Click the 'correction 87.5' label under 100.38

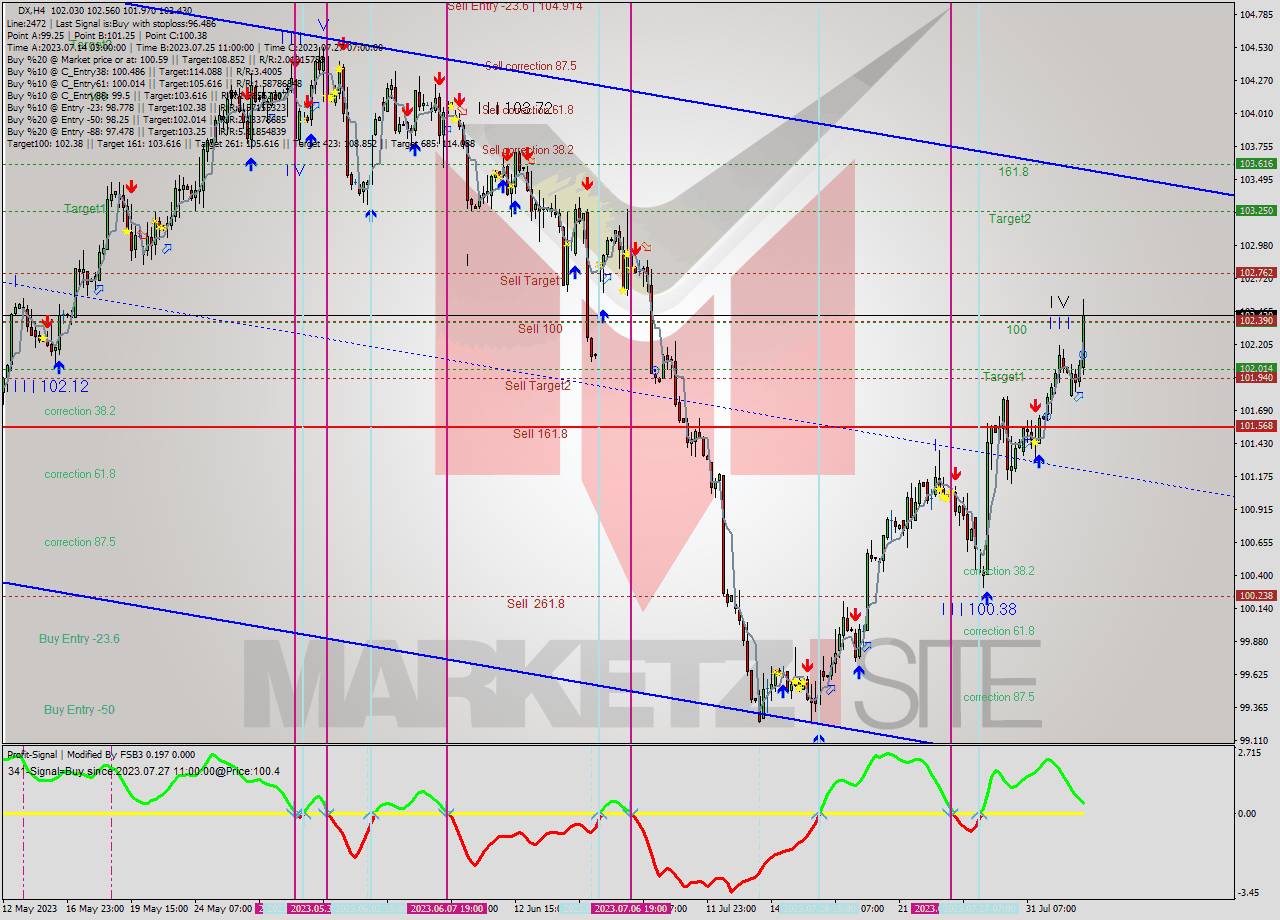coord(999,698)
